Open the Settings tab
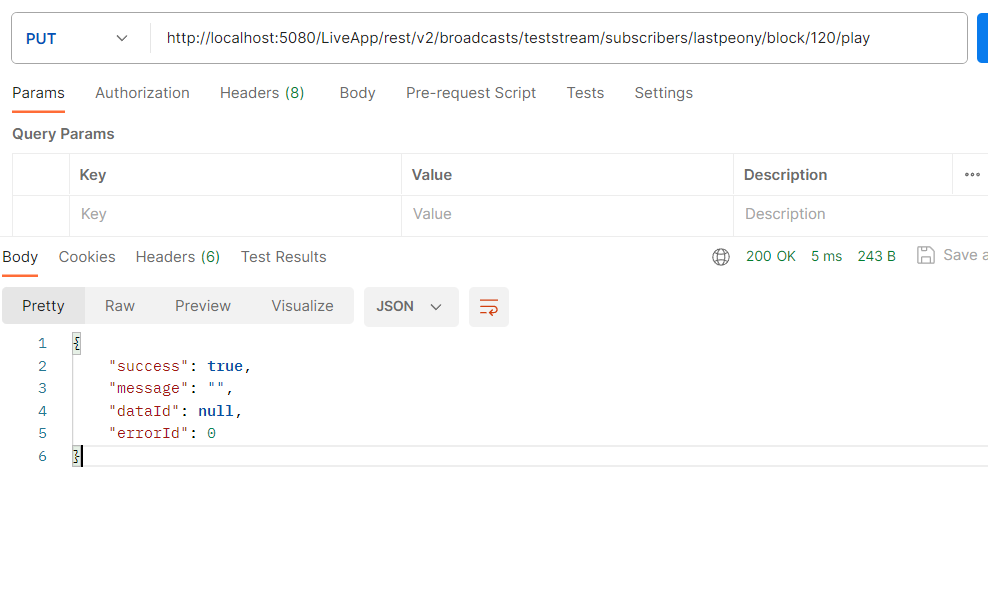Viewport: 988px width, 600px height. [663, 93]
